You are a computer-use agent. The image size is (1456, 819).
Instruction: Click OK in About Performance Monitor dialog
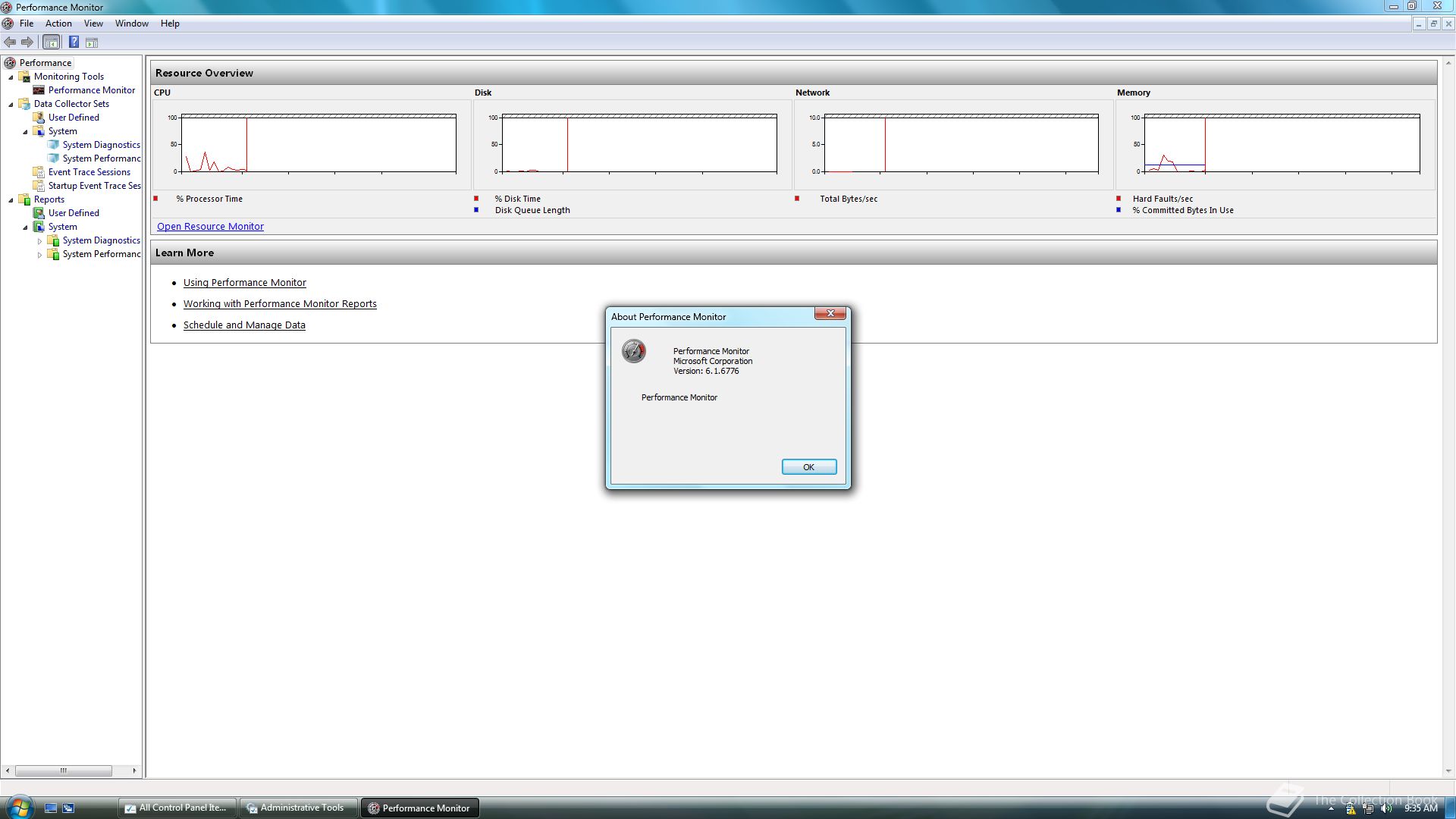click(809, 467)
